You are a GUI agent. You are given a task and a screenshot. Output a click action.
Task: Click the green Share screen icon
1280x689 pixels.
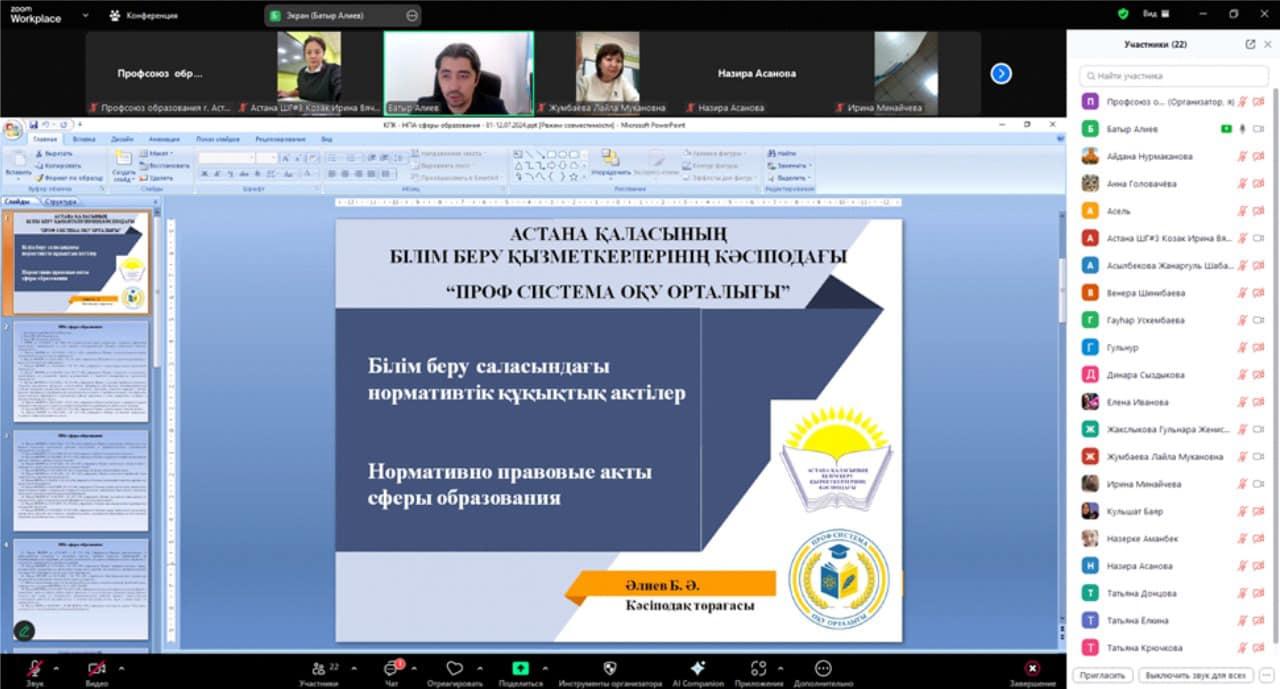pos(520,669)
